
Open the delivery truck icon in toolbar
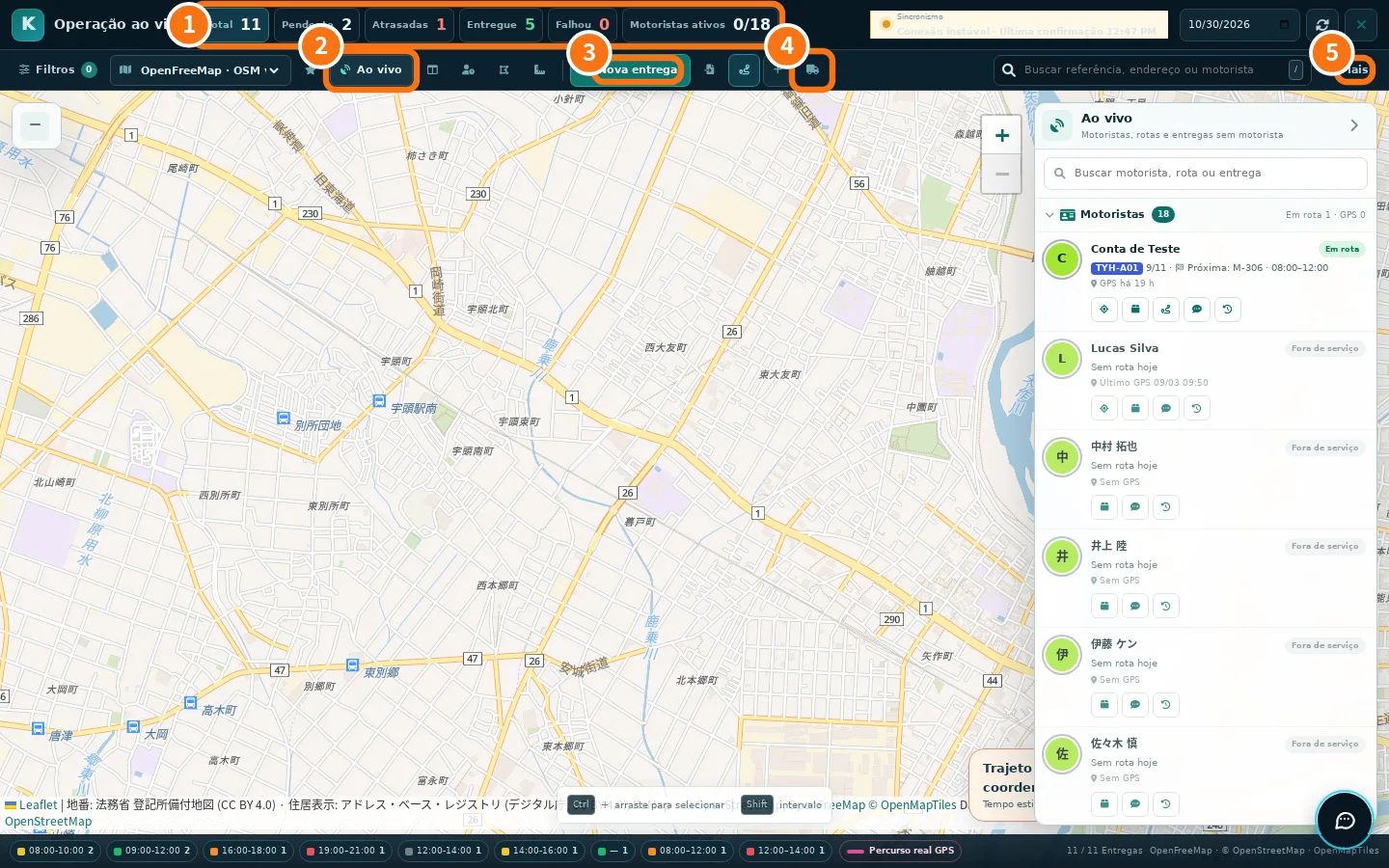(x=812, y=69)
